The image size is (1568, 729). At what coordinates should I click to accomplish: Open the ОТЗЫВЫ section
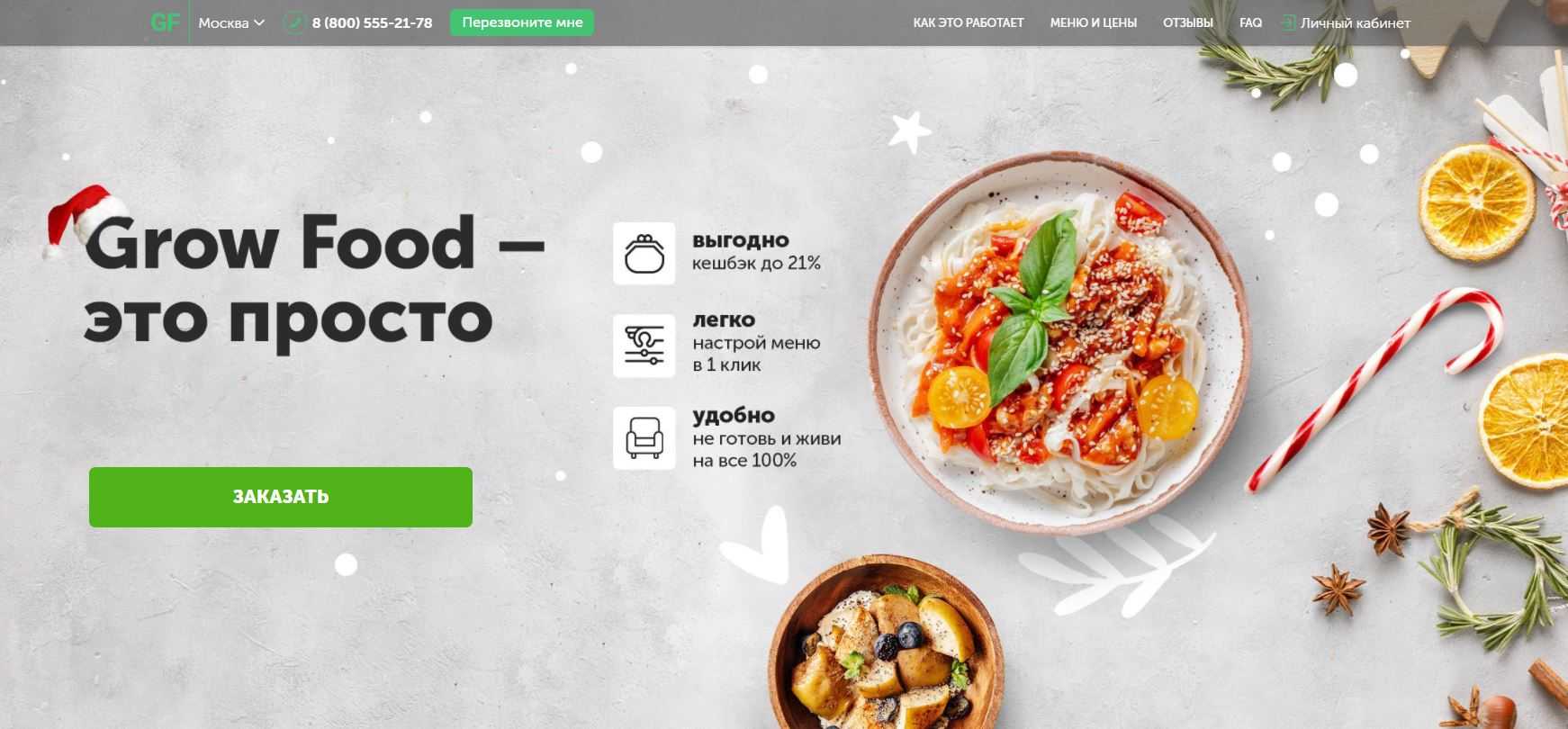point(1188,22)
